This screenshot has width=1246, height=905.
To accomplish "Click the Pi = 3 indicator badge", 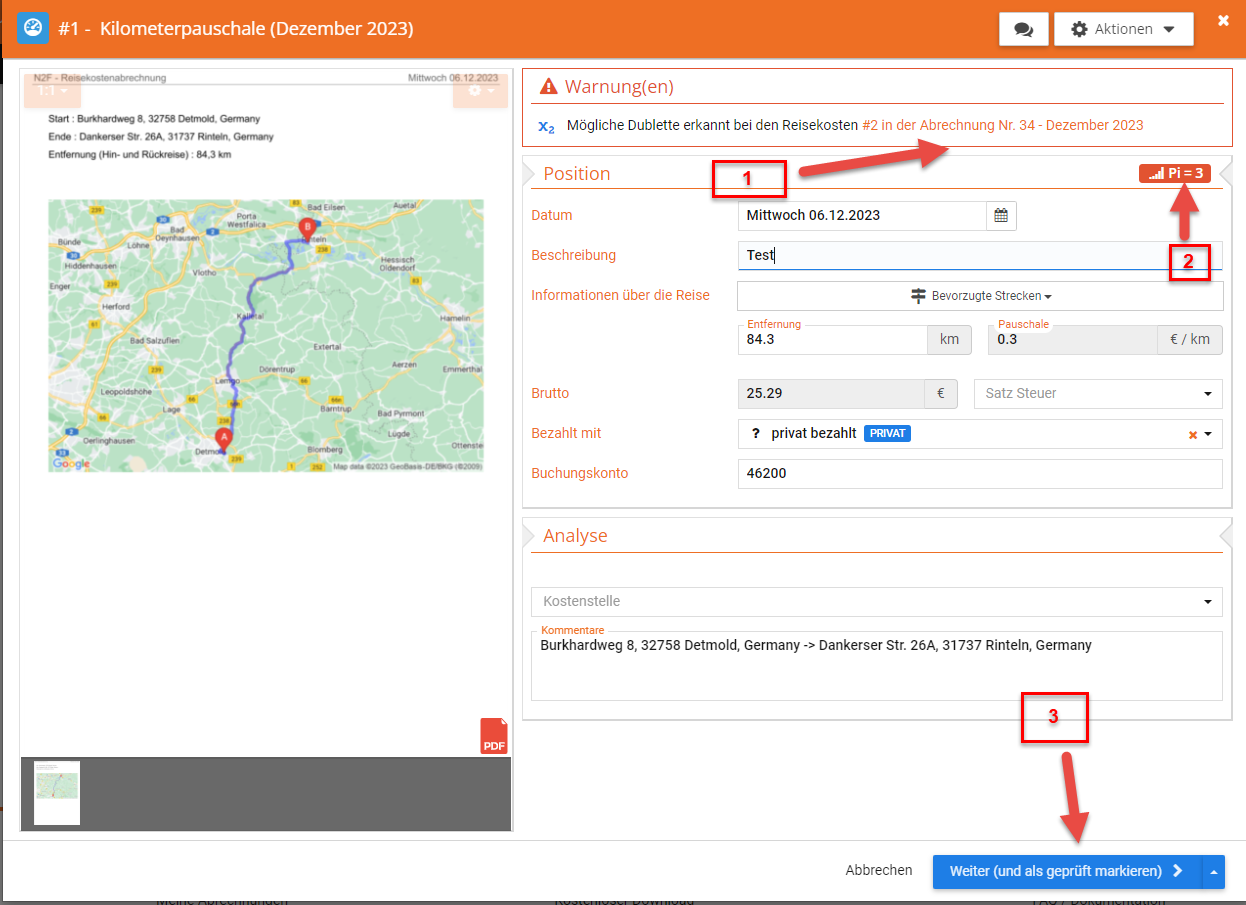I will tap(1175, 174).
